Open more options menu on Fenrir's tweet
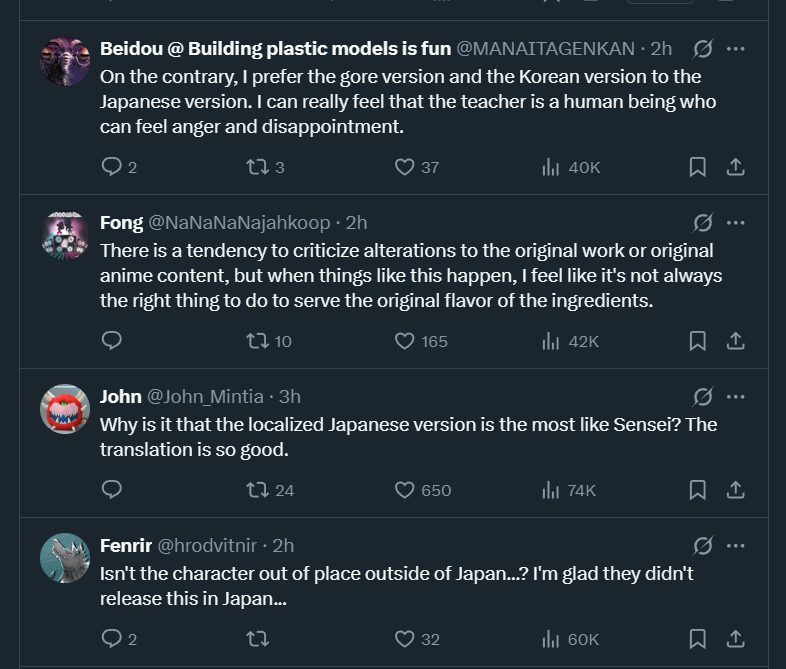 tap(735, 545)
